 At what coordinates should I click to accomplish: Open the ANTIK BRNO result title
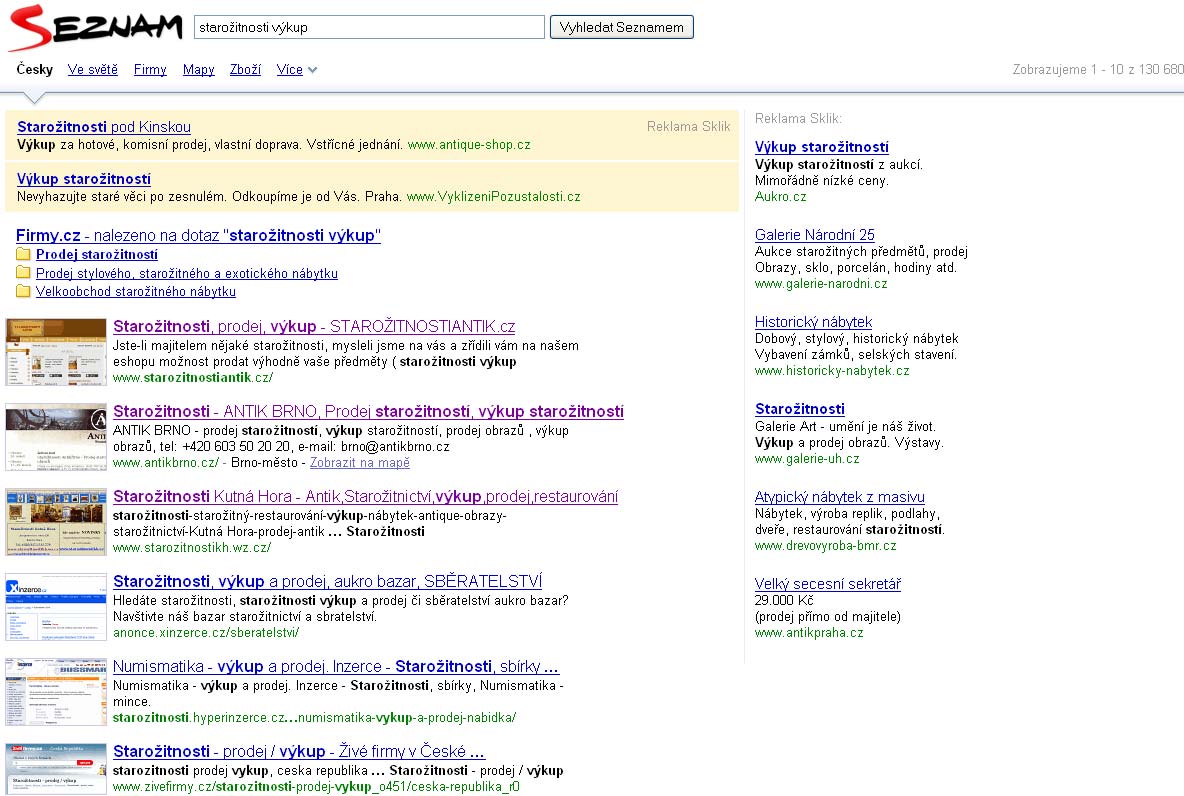(368, 412)
